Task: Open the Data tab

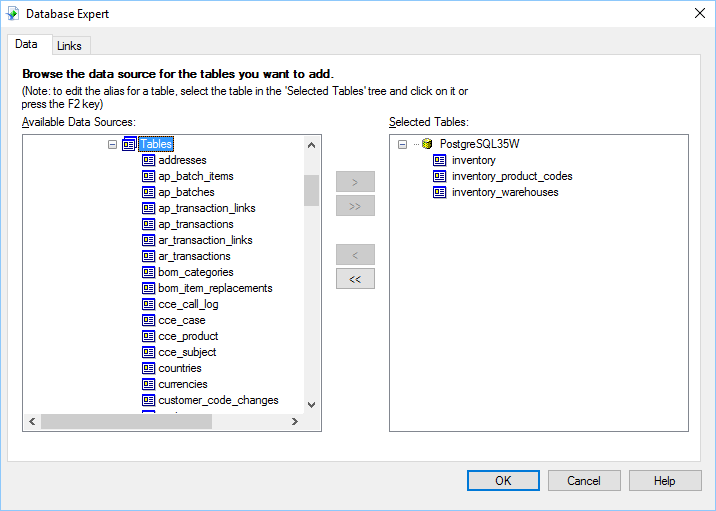Action: point(27,44)
